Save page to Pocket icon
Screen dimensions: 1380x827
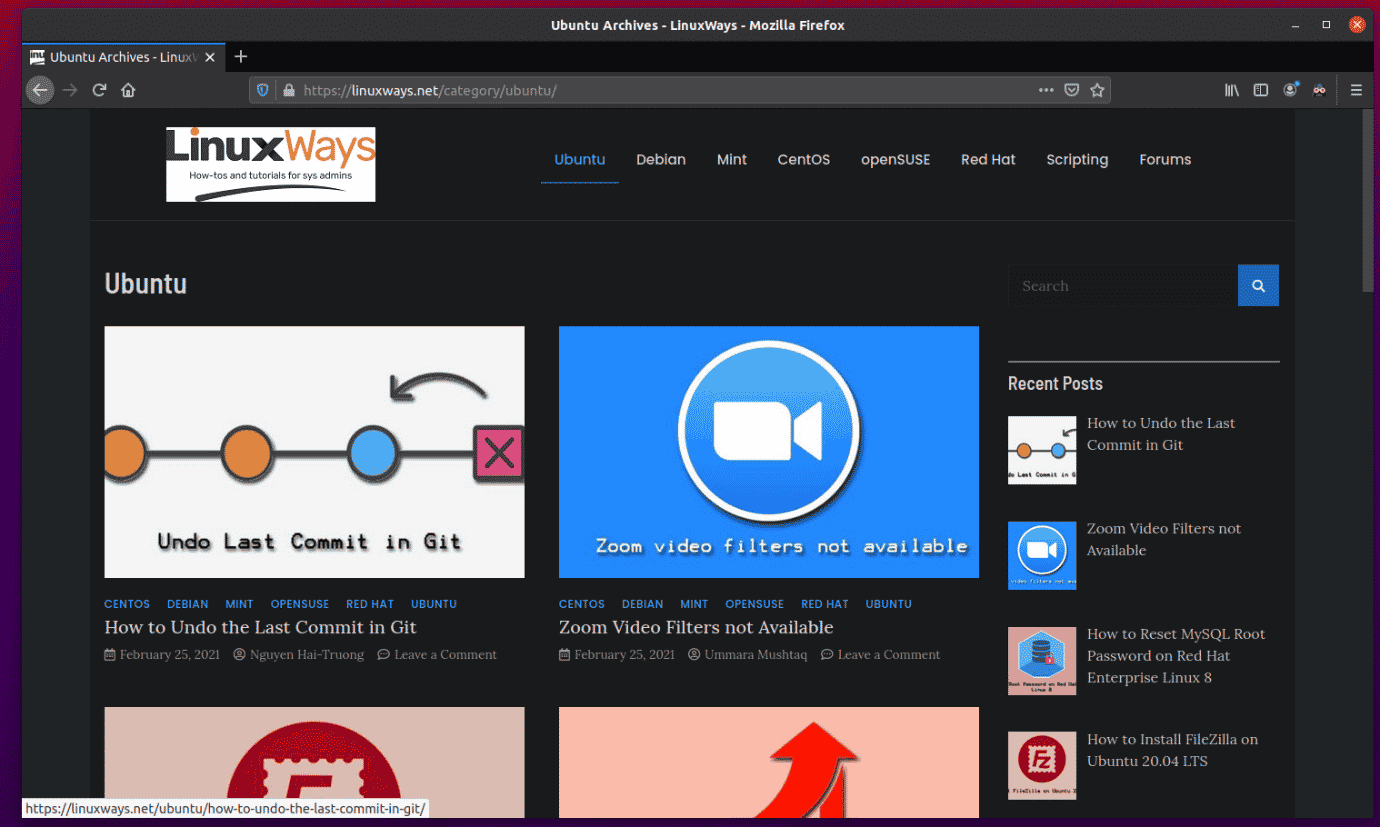coord(1071,90)
